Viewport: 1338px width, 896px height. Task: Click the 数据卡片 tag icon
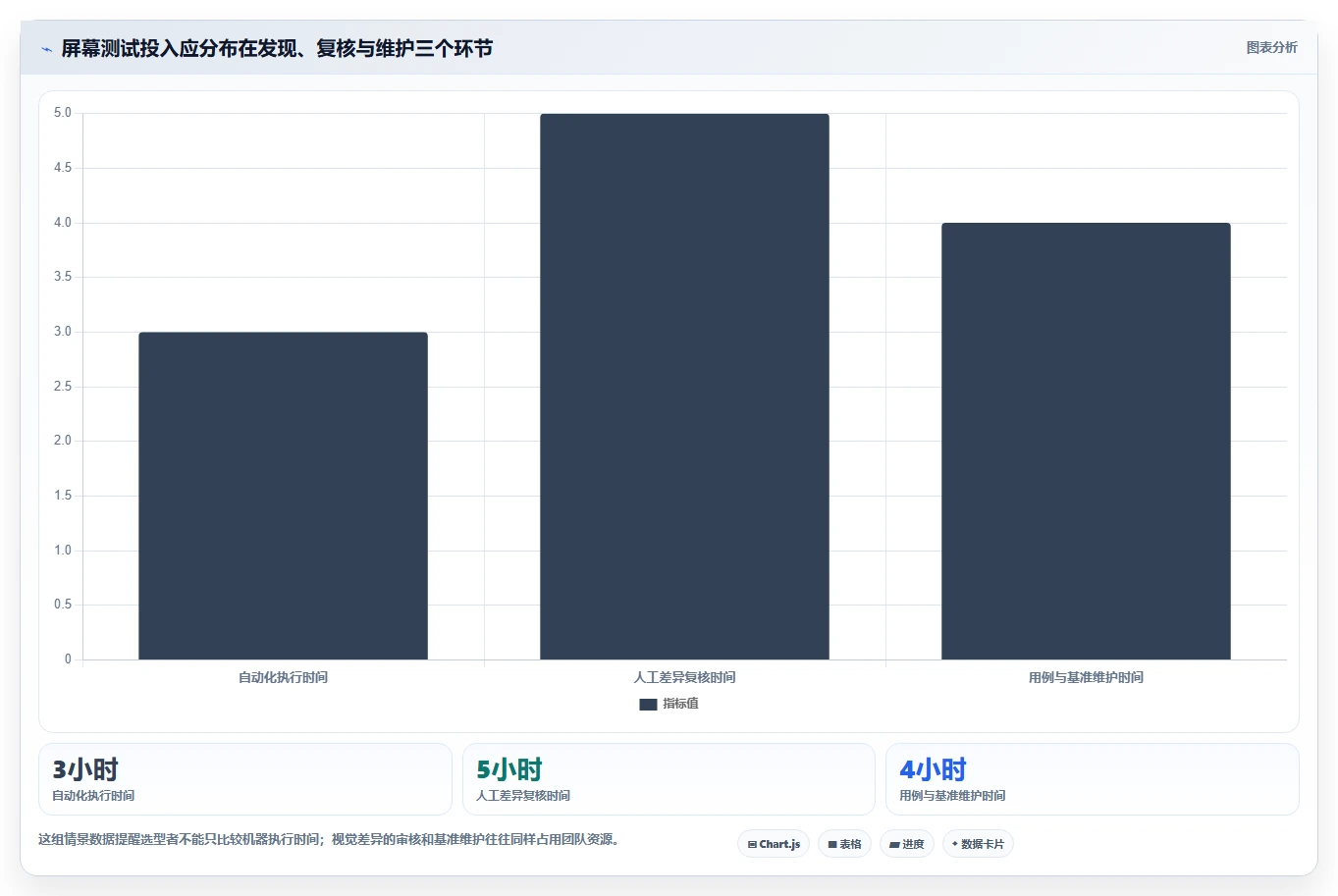pyautogui.click(x=954, y=844)
